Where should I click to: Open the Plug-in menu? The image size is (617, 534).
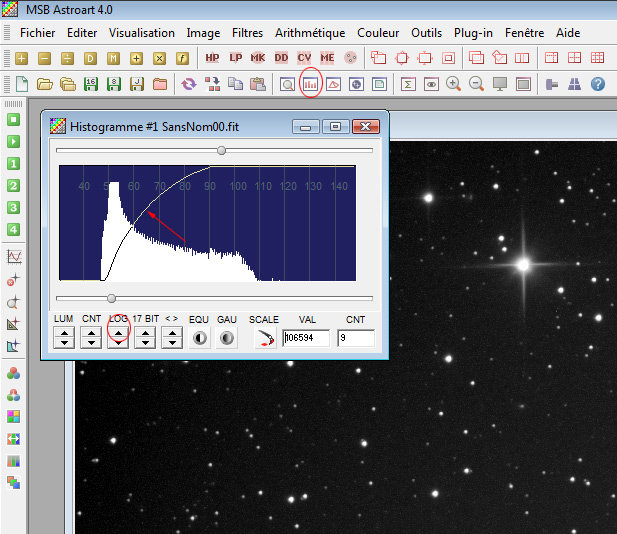[x=473, y=33]
